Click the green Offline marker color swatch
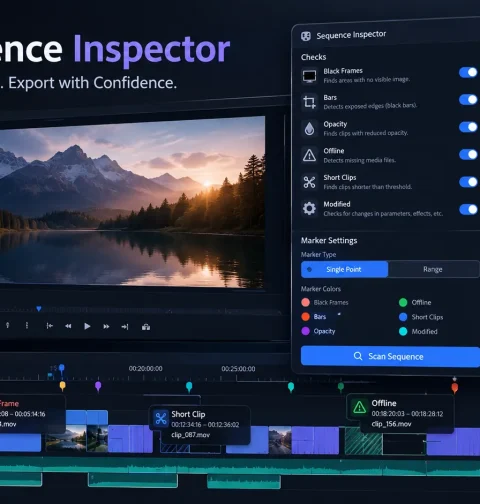The height and width of the screenshot is (504, 480). [x=403, y=302]
